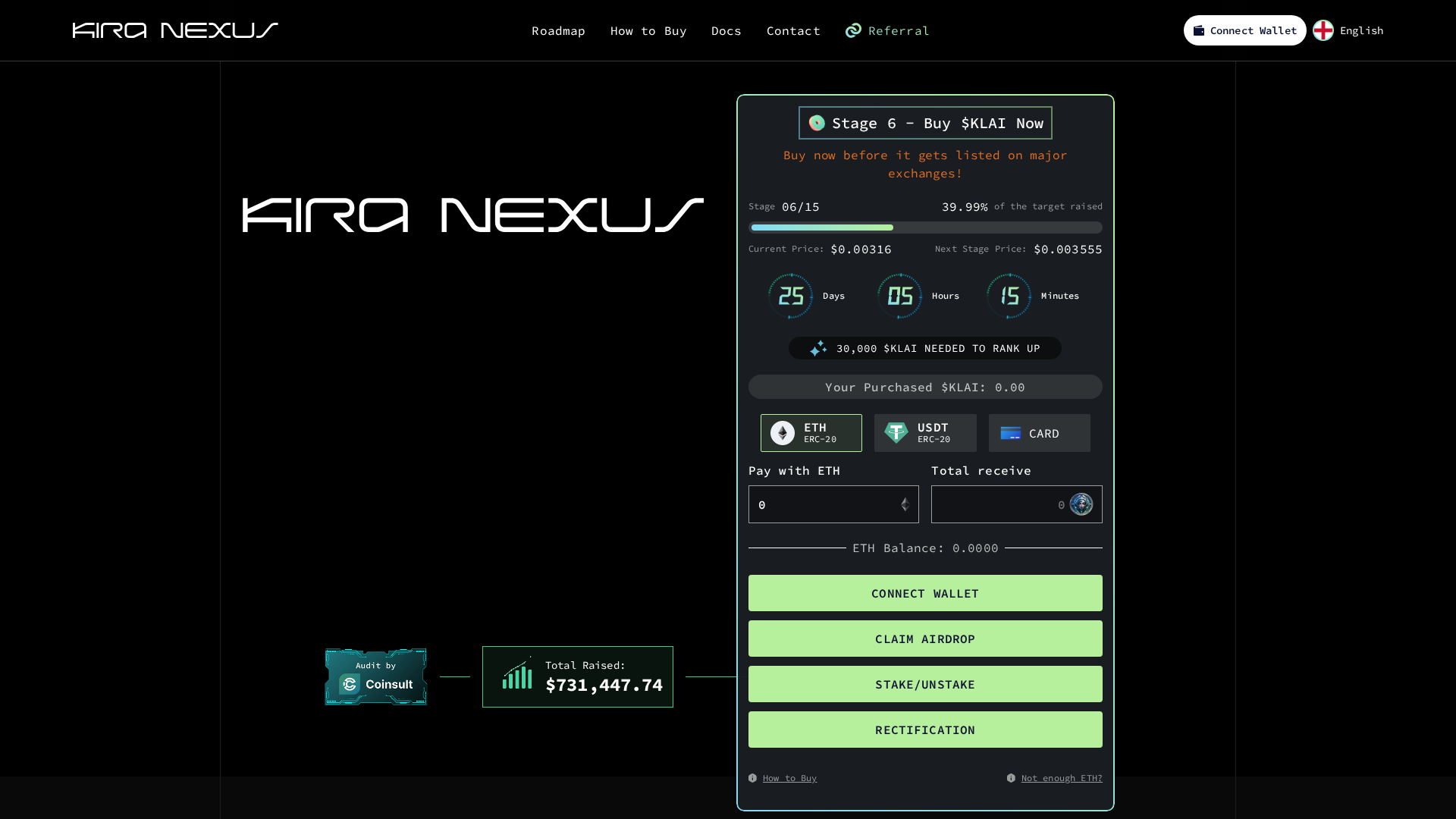
Task: Click the orange Buy now before listed text
Action: click(925, 164)
